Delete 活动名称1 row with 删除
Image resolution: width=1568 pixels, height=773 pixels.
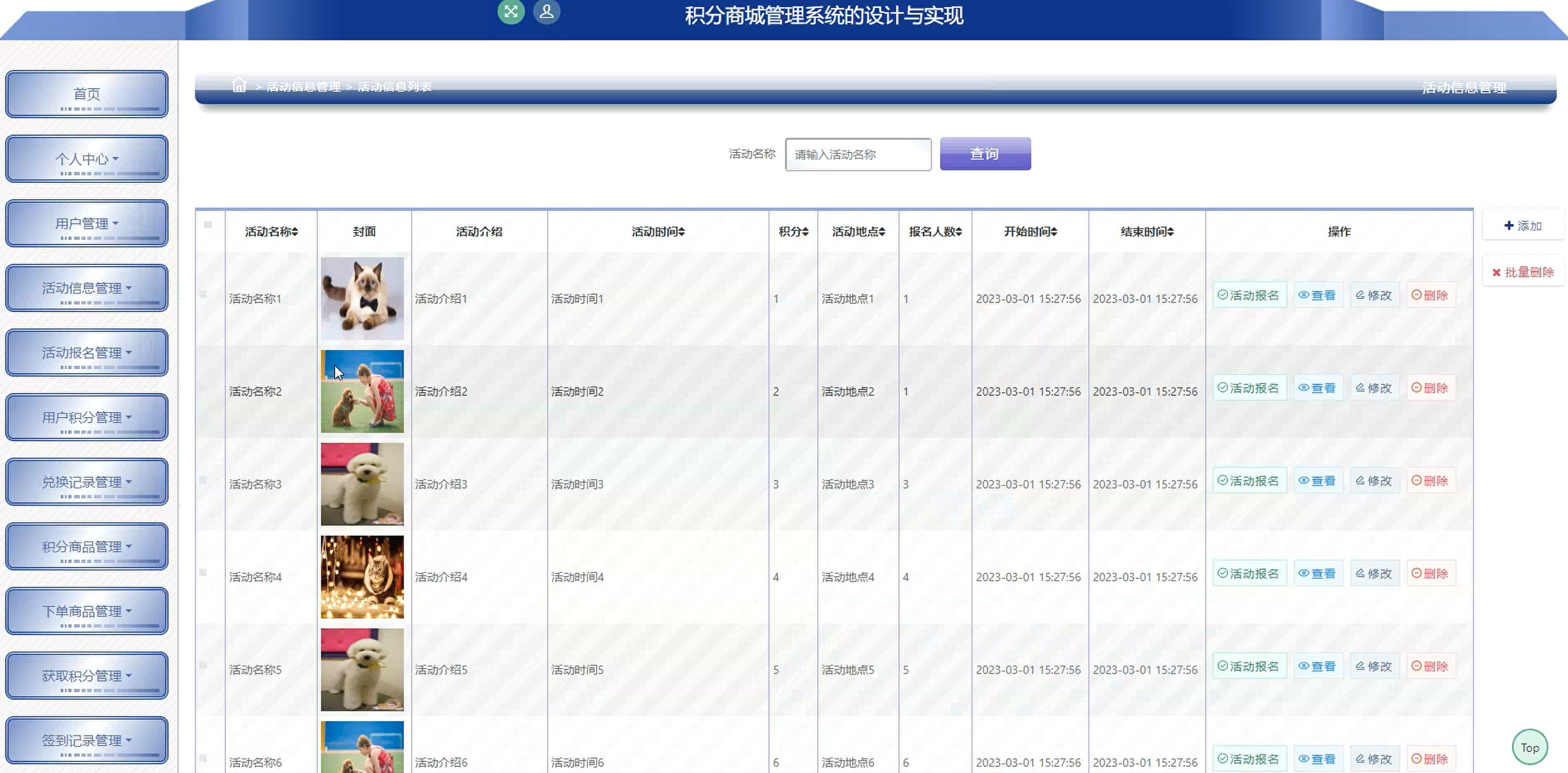pyautogui.click(x=1430, y=295)
